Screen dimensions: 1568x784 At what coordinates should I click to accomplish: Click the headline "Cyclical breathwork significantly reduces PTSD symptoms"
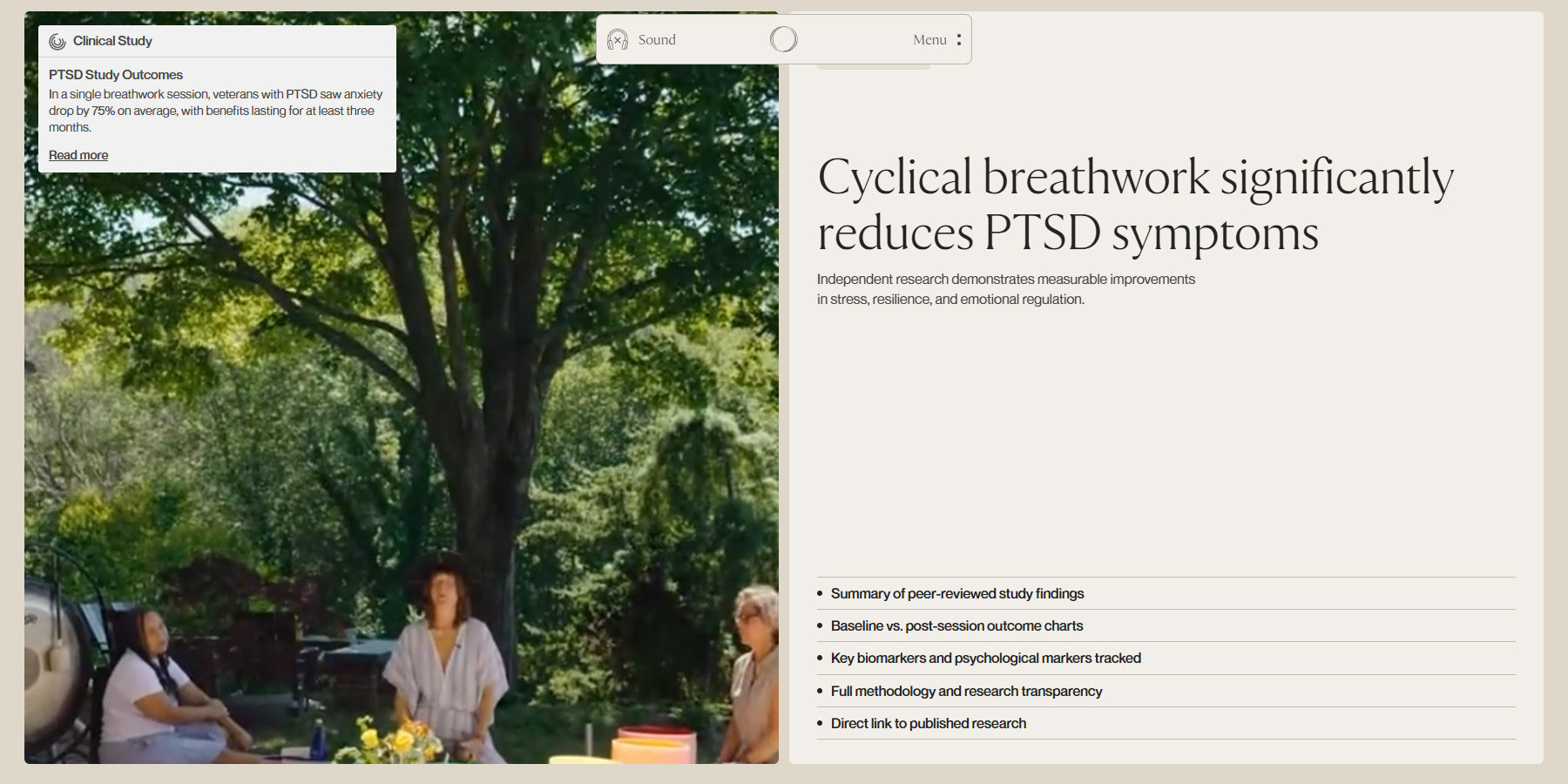pyautogui.click(x=1132, y=205)
